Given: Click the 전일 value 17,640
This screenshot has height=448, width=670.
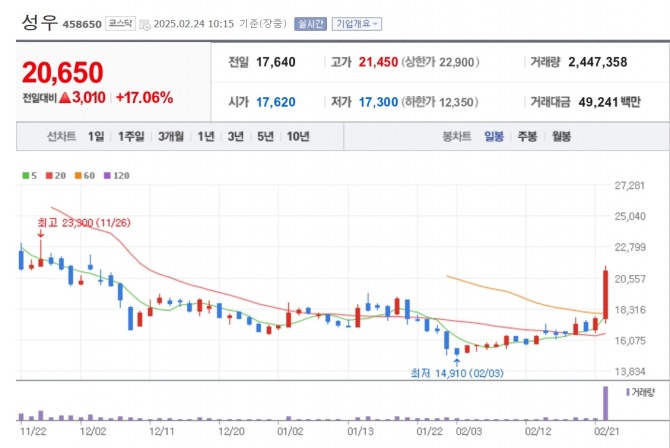Looking at the screenshot, I should pyautogui.click(x=276, y=62).
